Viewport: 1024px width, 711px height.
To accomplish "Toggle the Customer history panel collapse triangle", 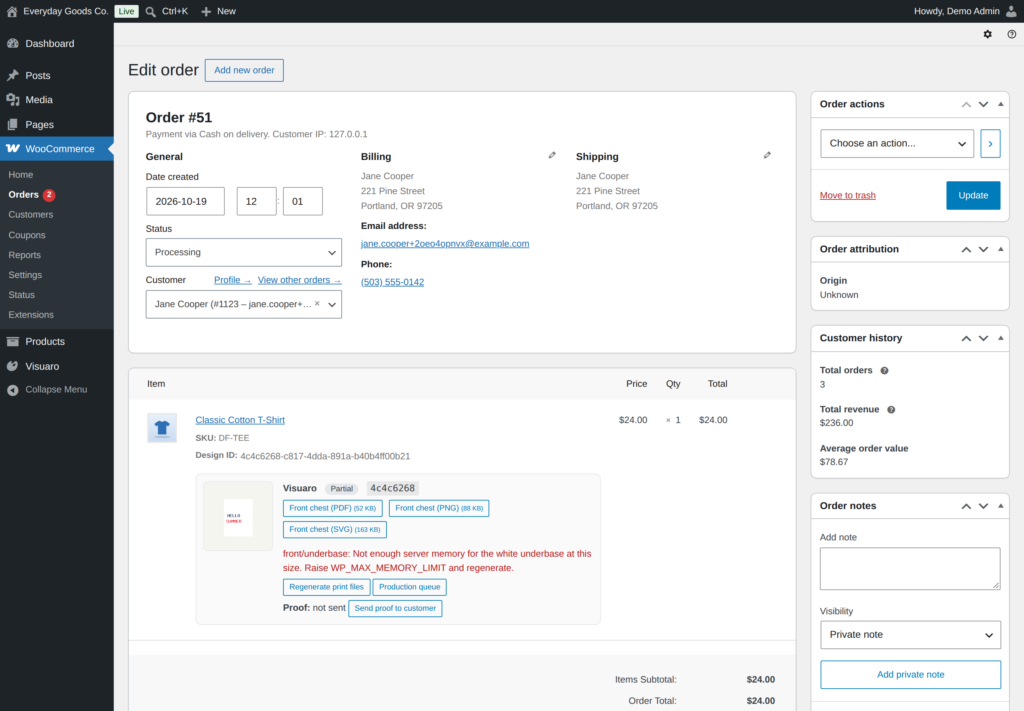I will [1000, 338].
